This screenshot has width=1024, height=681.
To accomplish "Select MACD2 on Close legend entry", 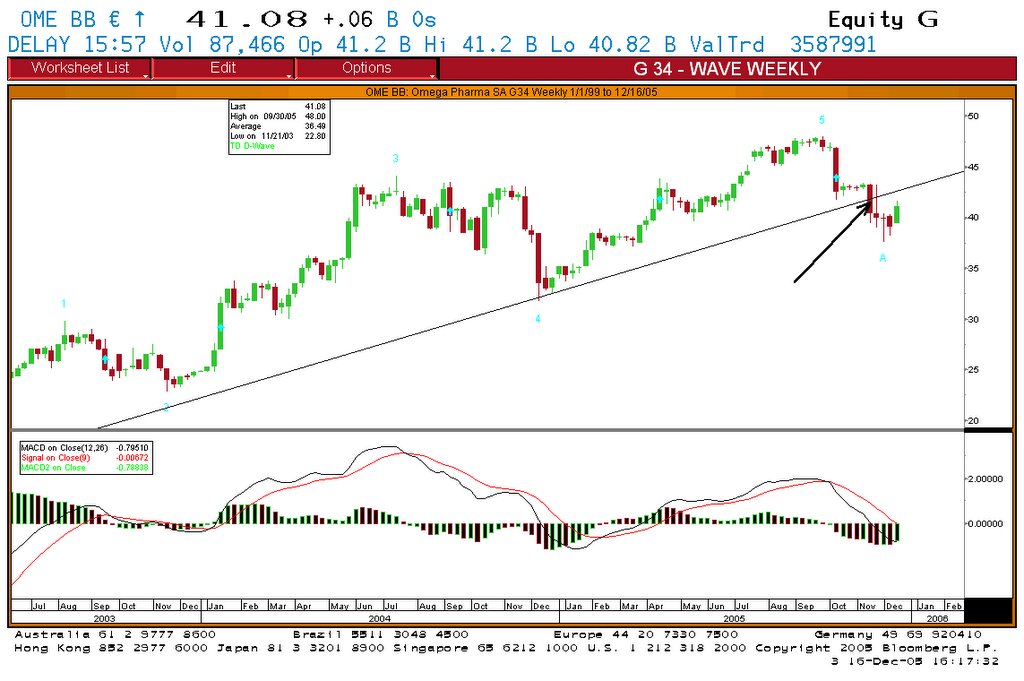I will [84, 467].
